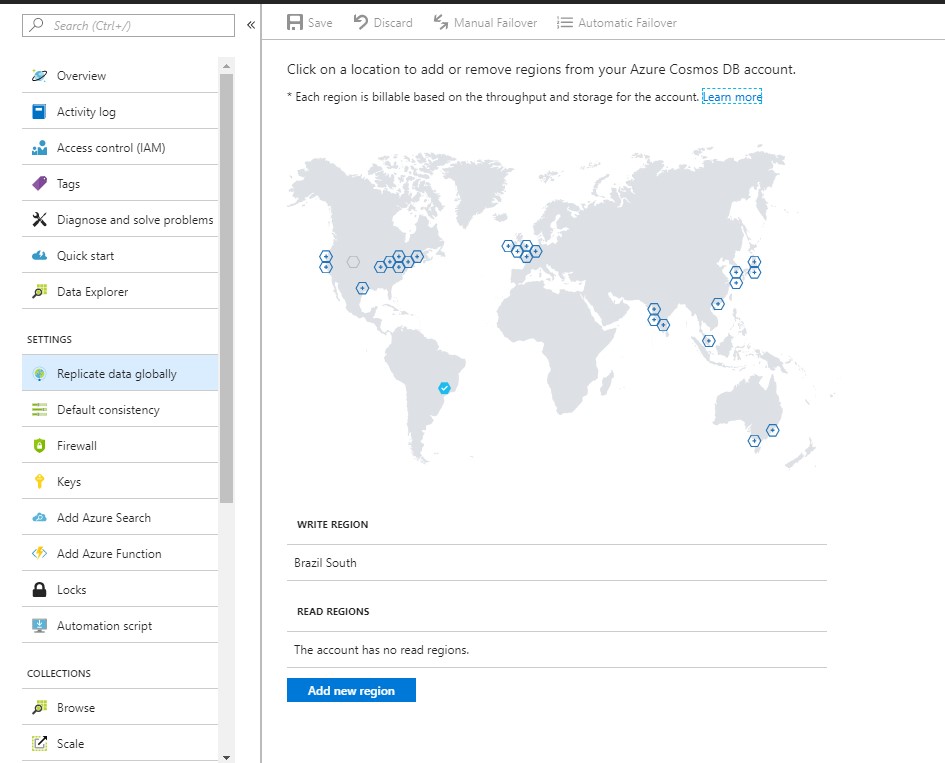Screen dimensions: 945x763
Task: Click the Save toolbar button
Action: click(310, 23)
